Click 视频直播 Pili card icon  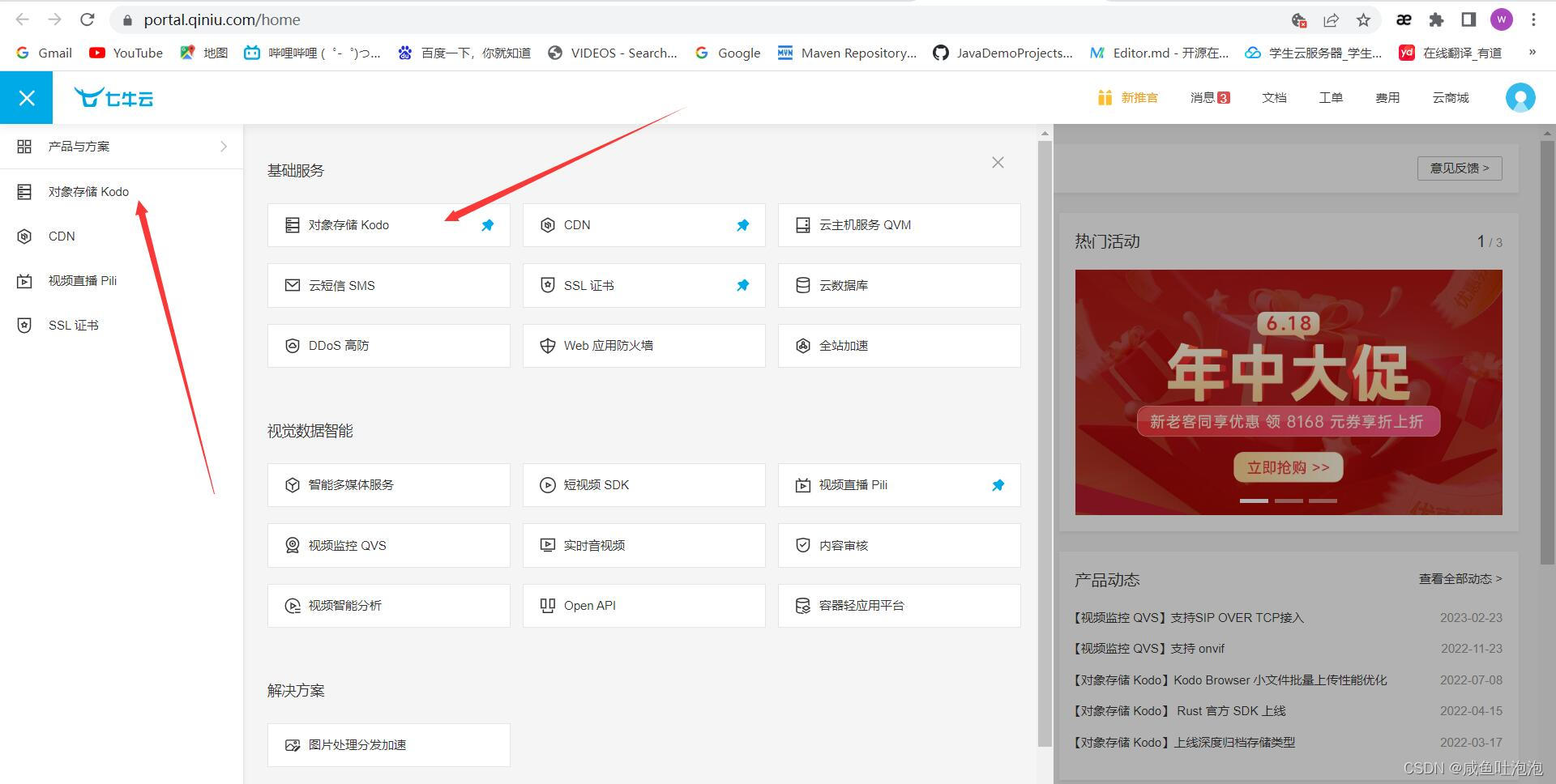click(x=802, y=485)
